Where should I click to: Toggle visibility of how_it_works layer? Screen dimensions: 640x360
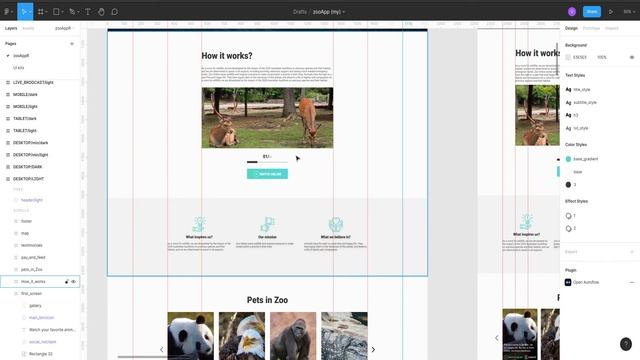[73, 282]
